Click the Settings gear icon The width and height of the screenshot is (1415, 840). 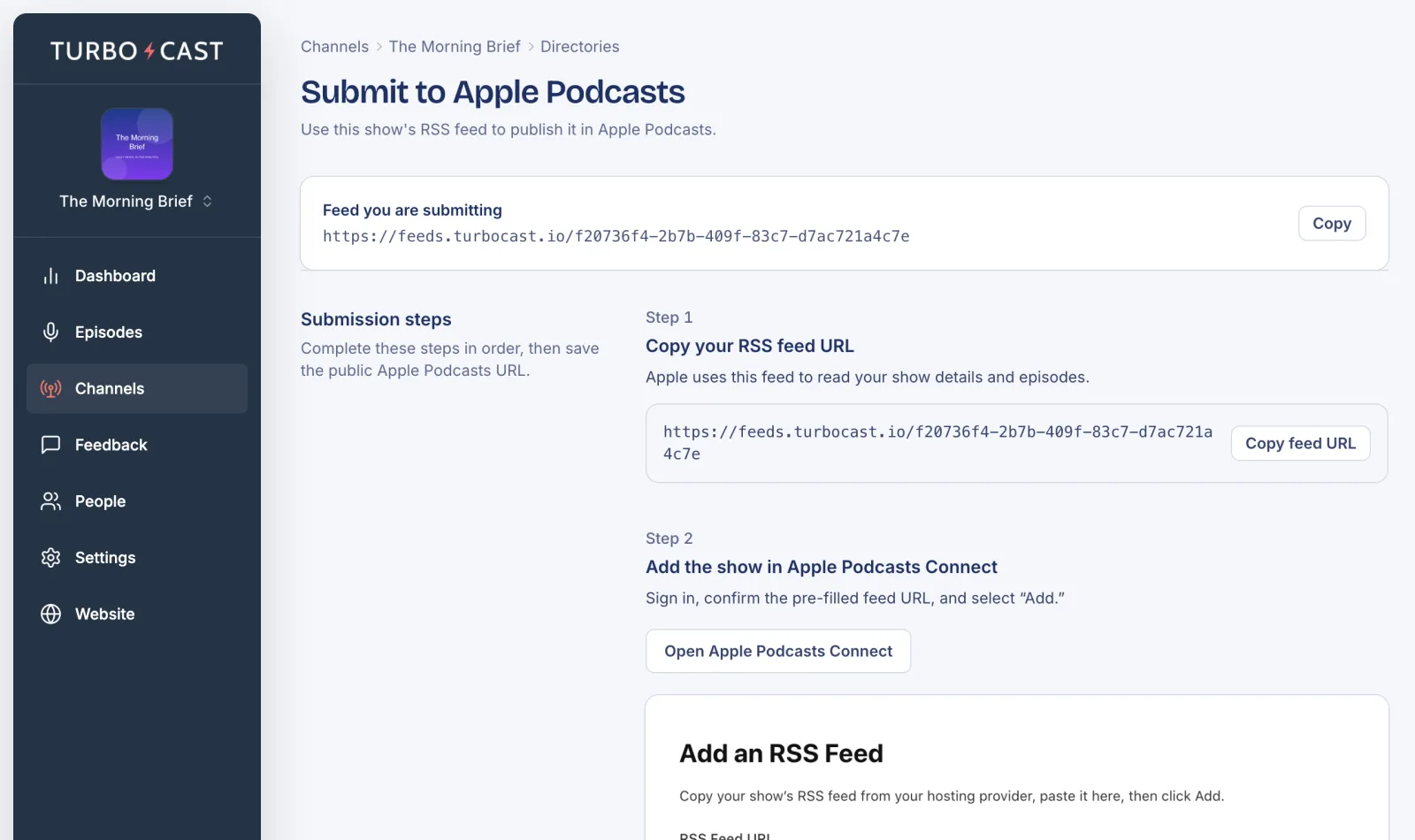point(50,558)
